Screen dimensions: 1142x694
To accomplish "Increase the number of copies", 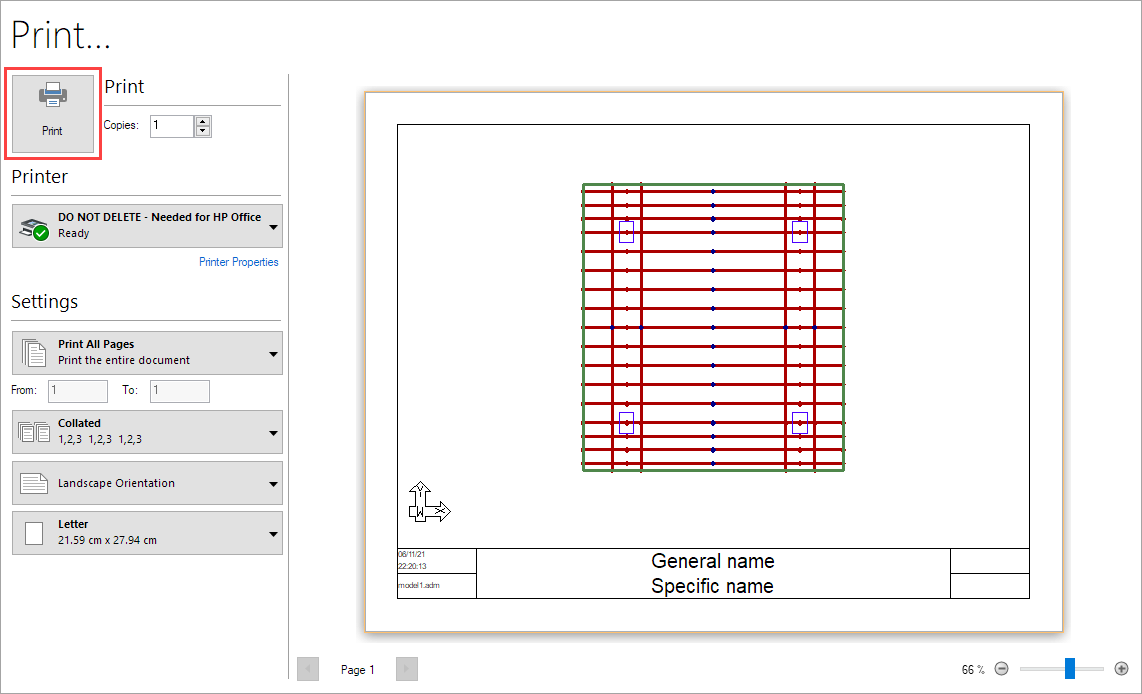I will click(203, 121).
